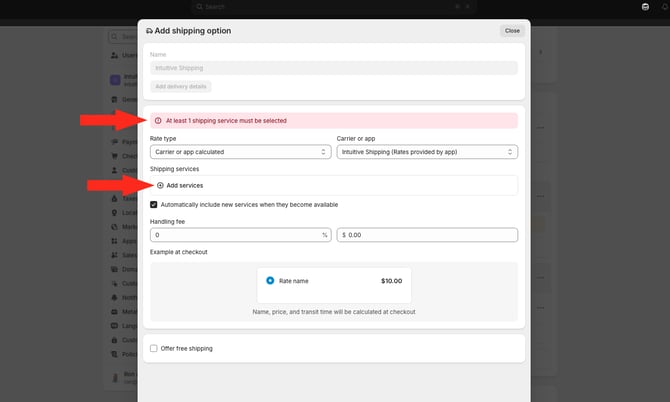Screen dimensions: 670x402
Task: Click the alert icon in the error banner
Action: 158,121
